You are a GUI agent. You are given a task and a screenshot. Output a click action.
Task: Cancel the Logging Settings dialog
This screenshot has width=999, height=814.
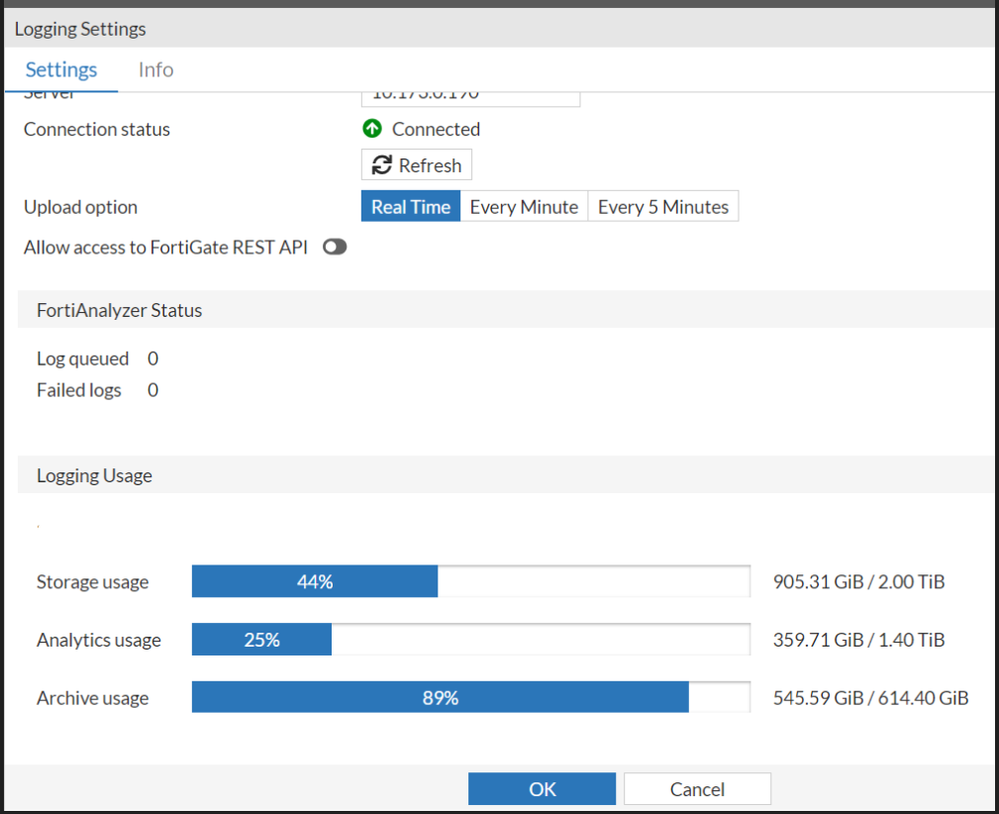697,789
